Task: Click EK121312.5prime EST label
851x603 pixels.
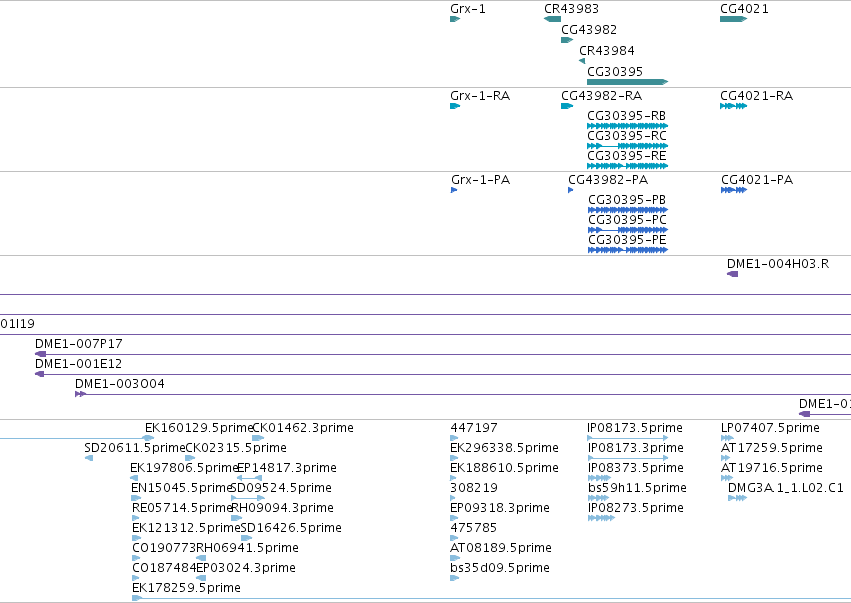Action: click(x=186, y=528)
